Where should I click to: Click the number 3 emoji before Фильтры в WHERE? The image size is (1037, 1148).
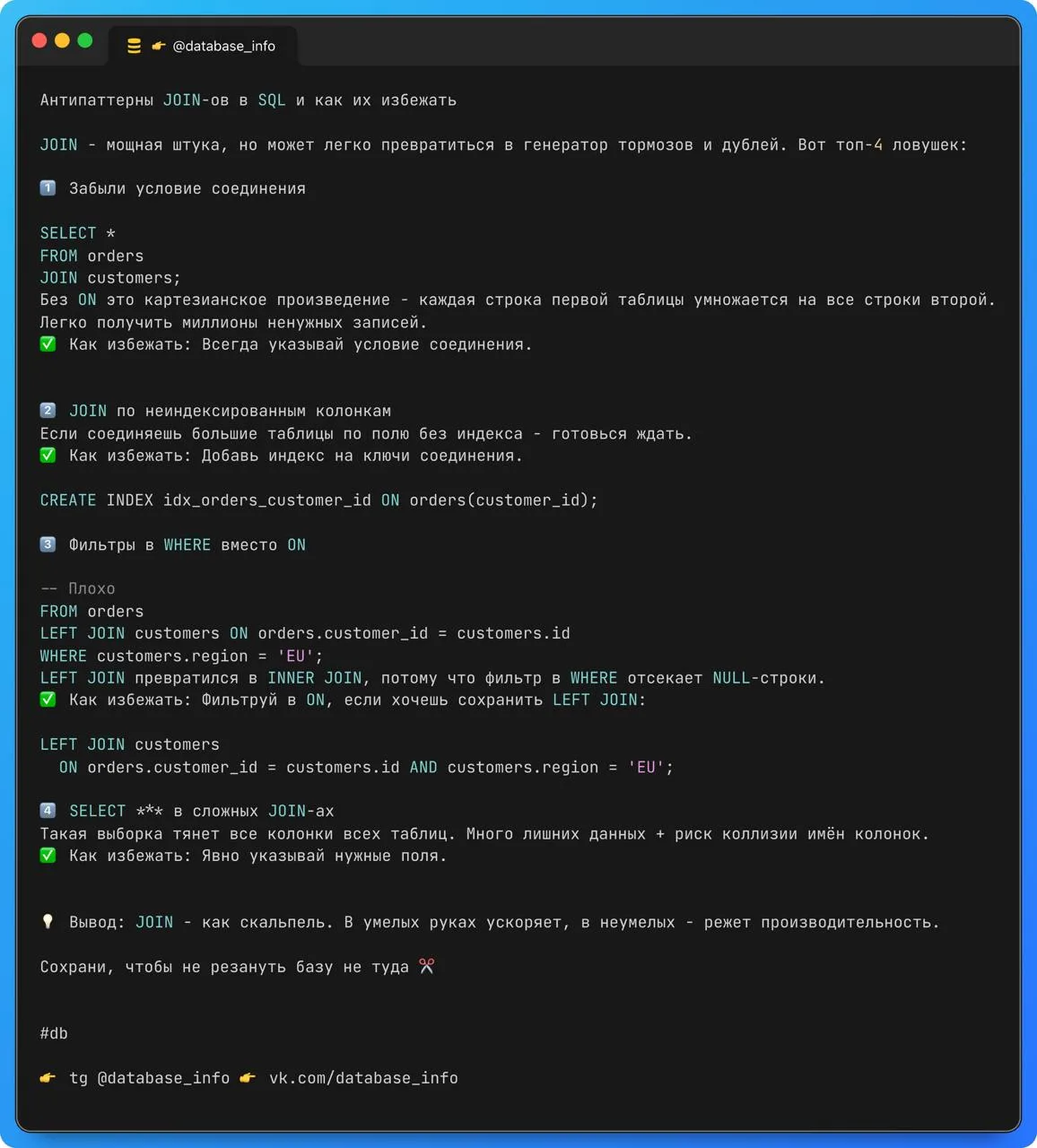(48, 544)
